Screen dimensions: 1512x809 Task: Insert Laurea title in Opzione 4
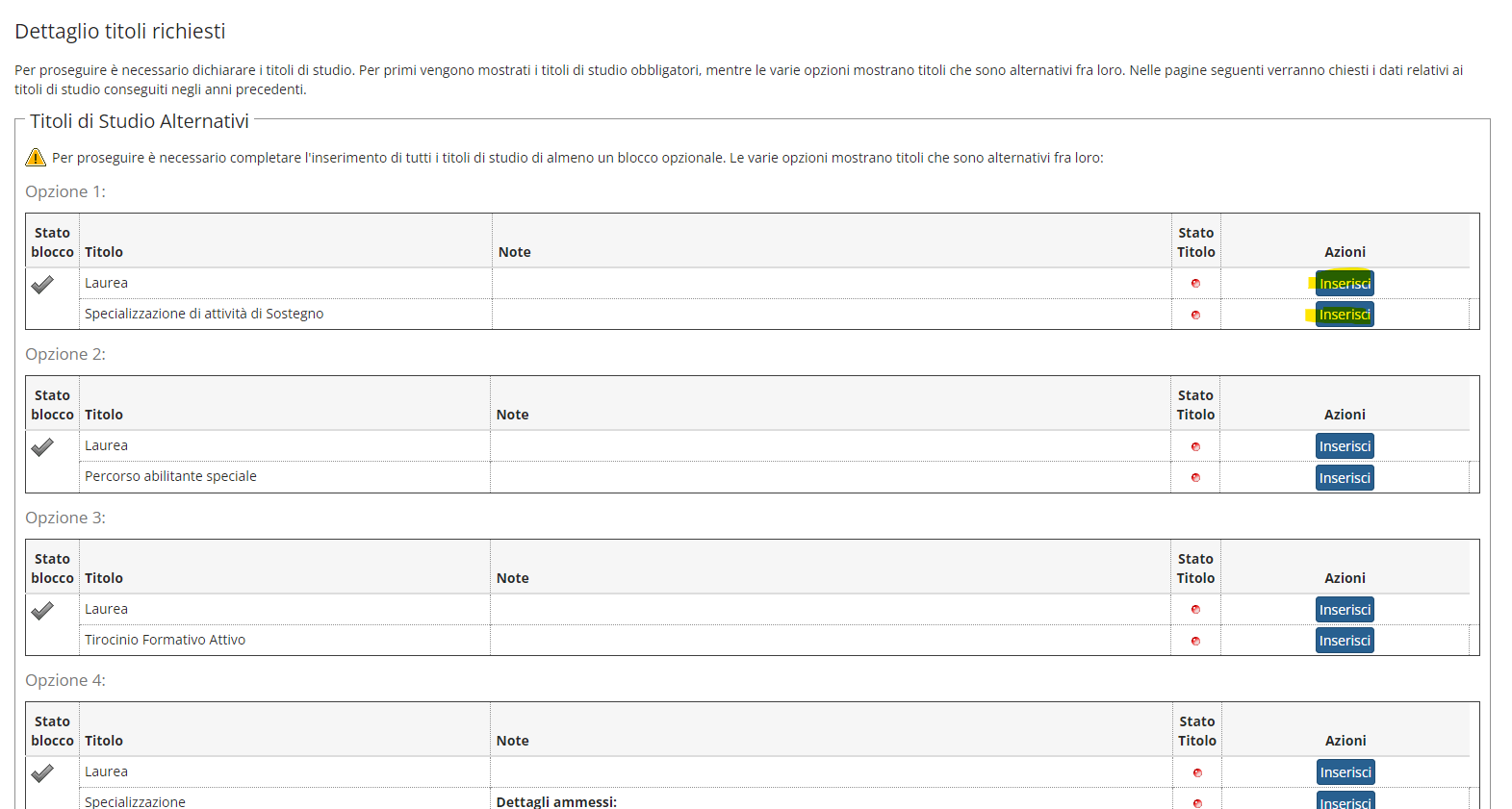[1345, 772]
